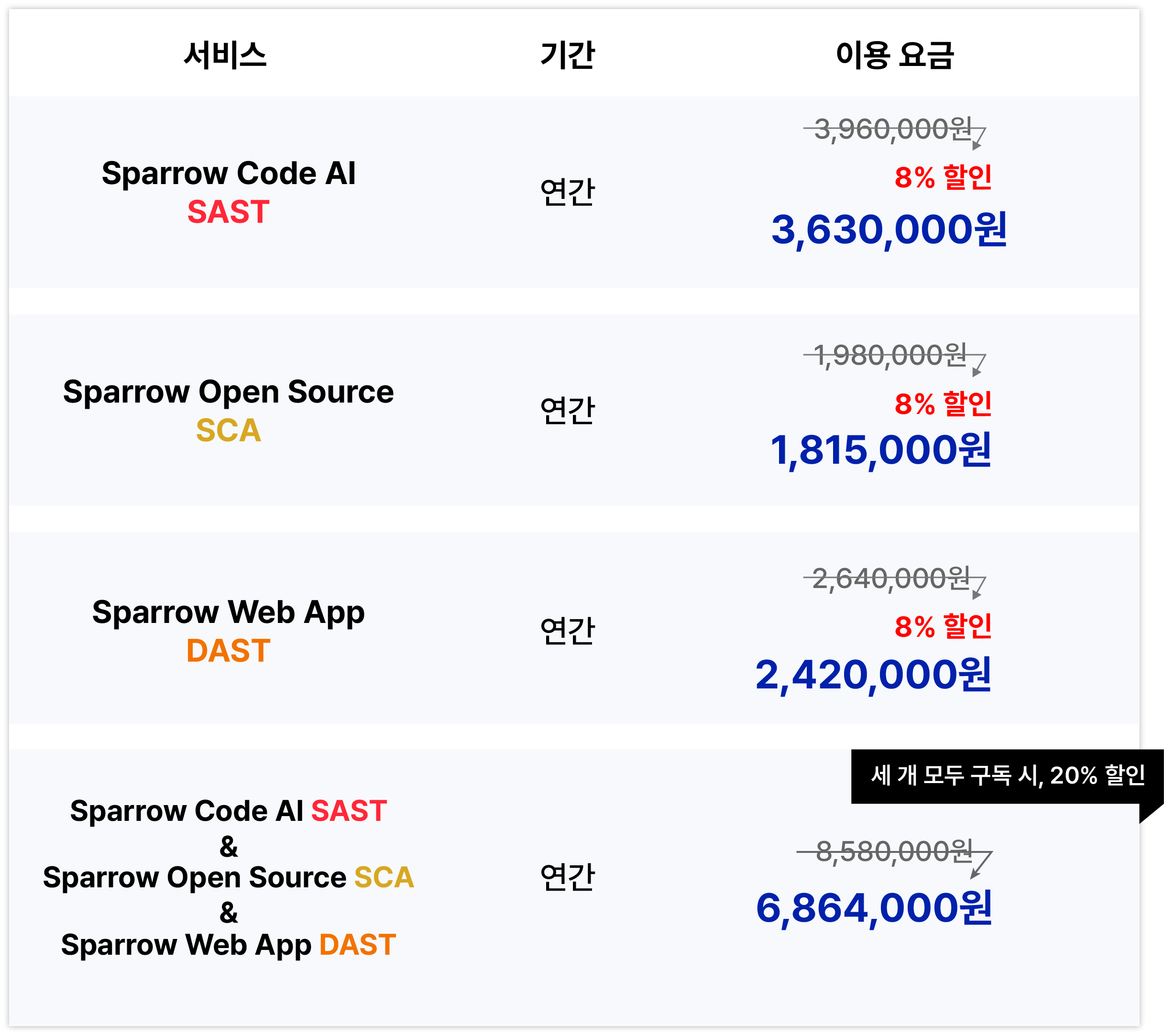Click the 기간 column header
This screenshot has width=1164, height=1036.
[x=567, y=55]
